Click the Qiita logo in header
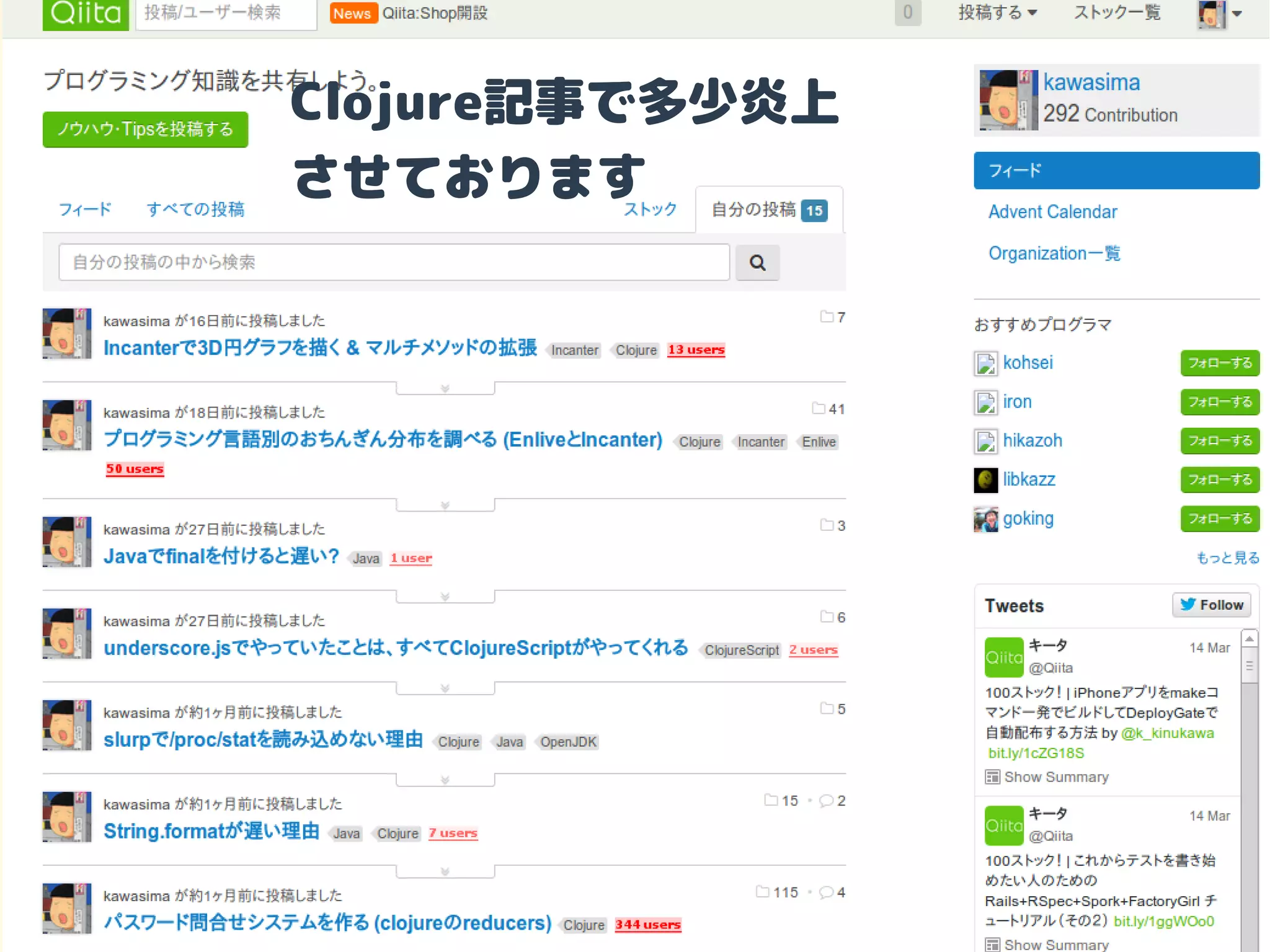This screenshot has height=952, width=1270. 86,14
